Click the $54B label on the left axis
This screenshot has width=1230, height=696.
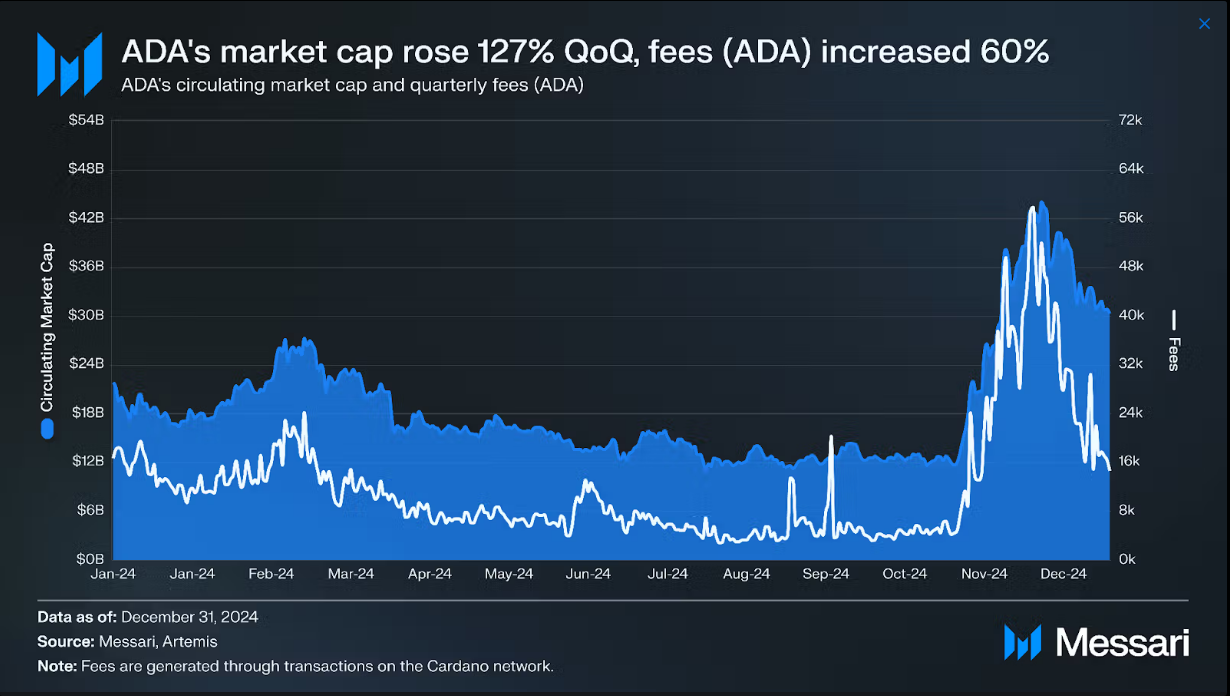coord(86,120)
